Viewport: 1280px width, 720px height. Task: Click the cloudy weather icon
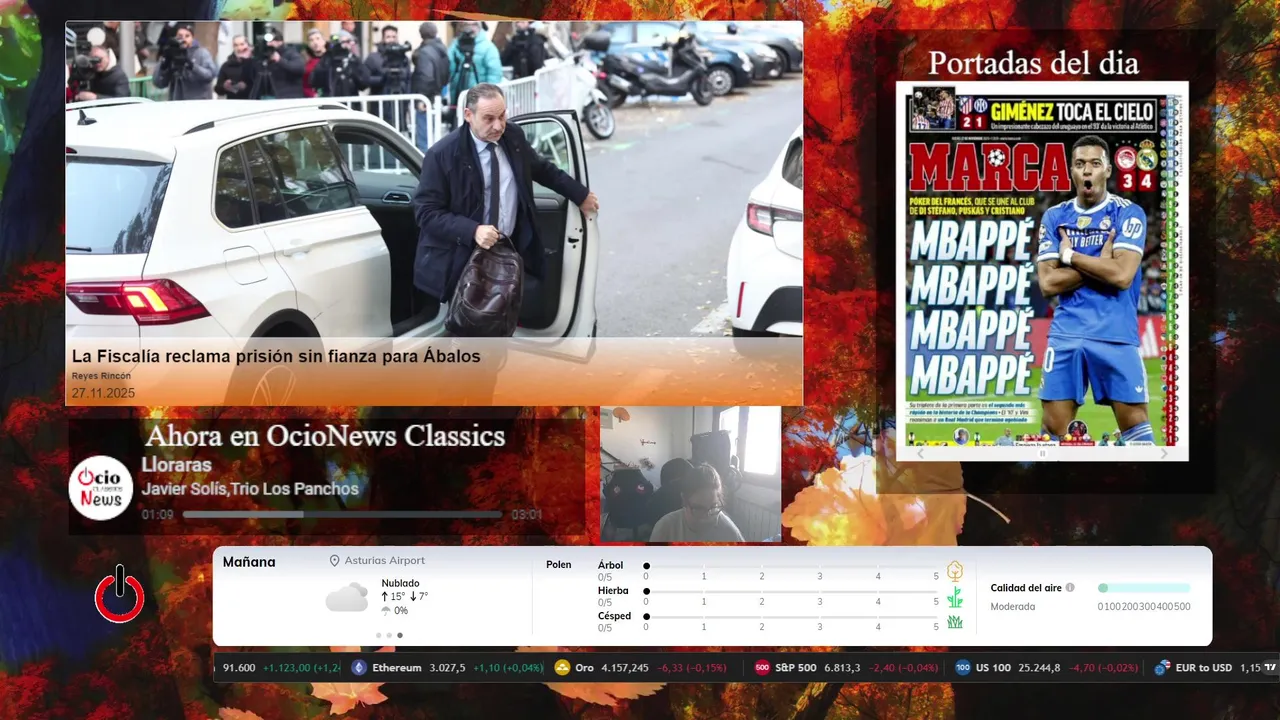[347, 598]
